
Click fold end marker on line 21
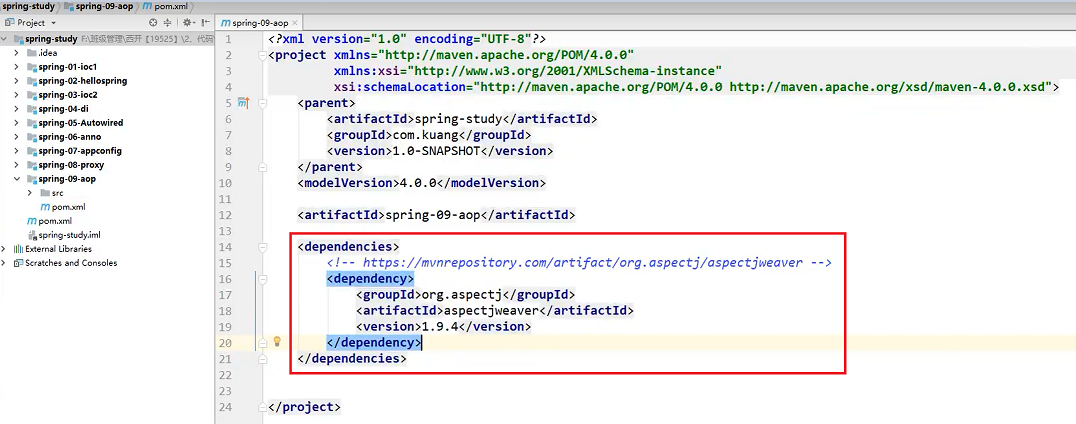262,358
